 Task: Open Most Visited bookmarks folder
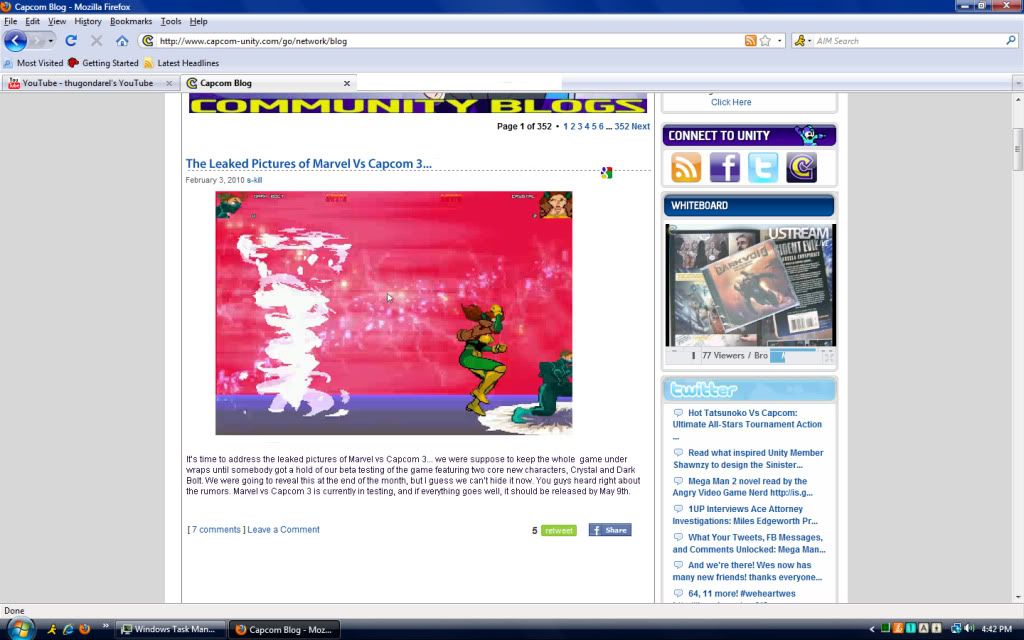(33, 63)
